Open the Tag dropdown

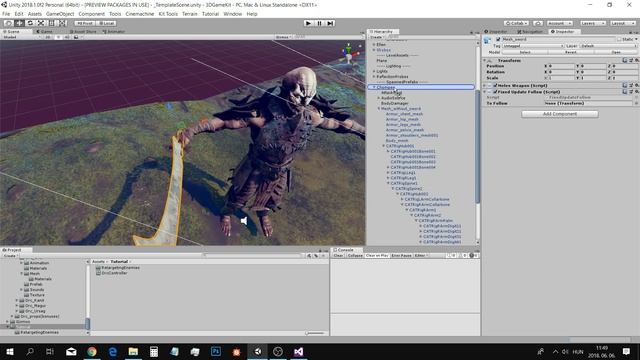[x=533, y=46]
